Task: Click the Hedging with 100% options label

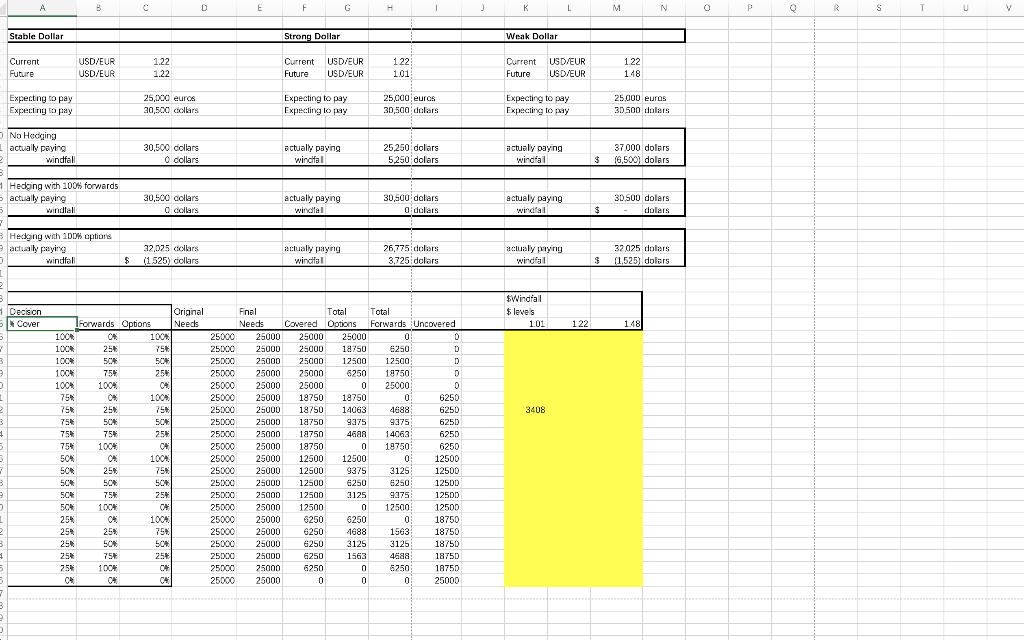Action: coord(42,235)
